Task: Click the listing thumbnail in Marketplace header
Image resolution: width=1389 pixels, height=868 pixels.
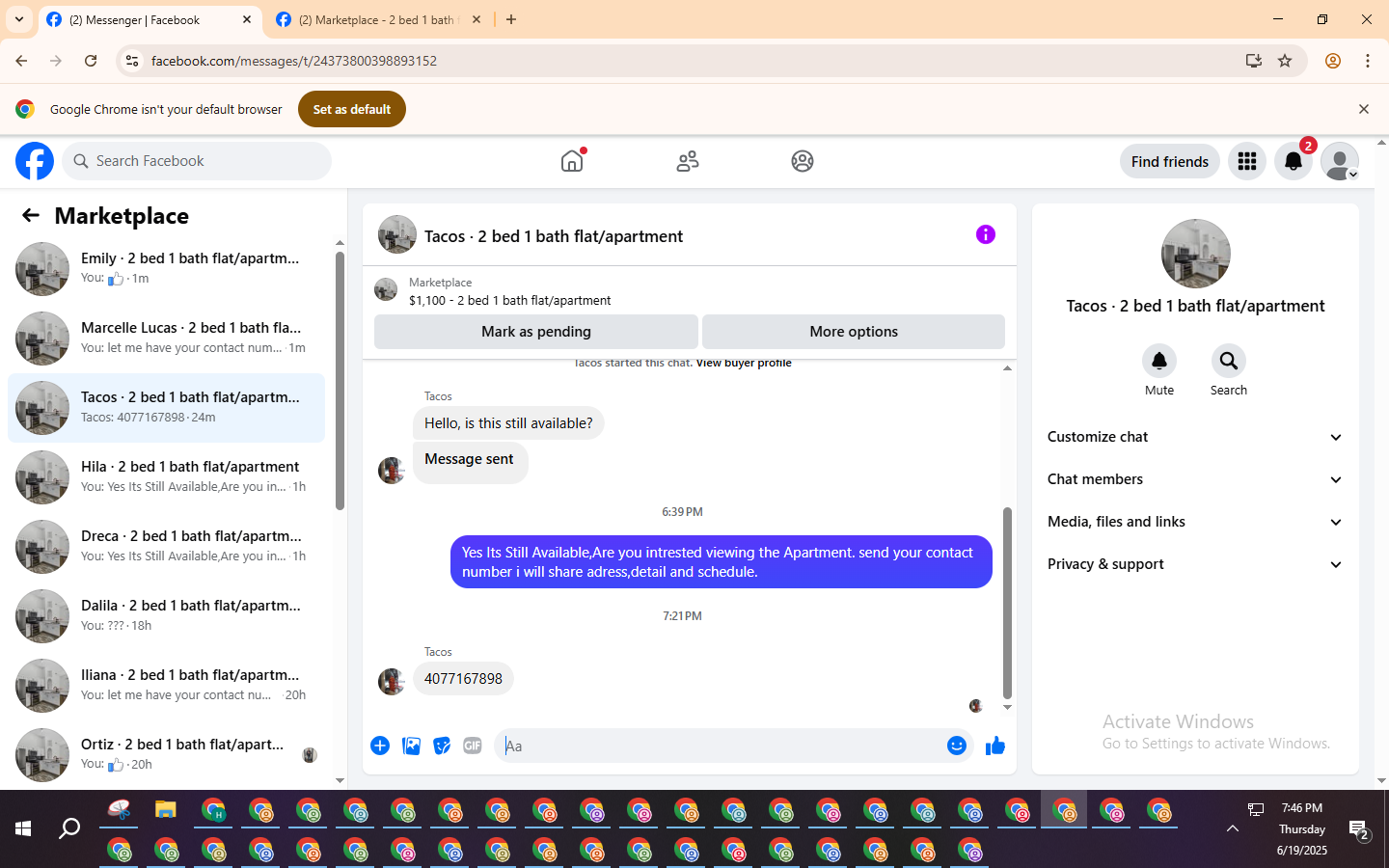Action: pos(386,289)
